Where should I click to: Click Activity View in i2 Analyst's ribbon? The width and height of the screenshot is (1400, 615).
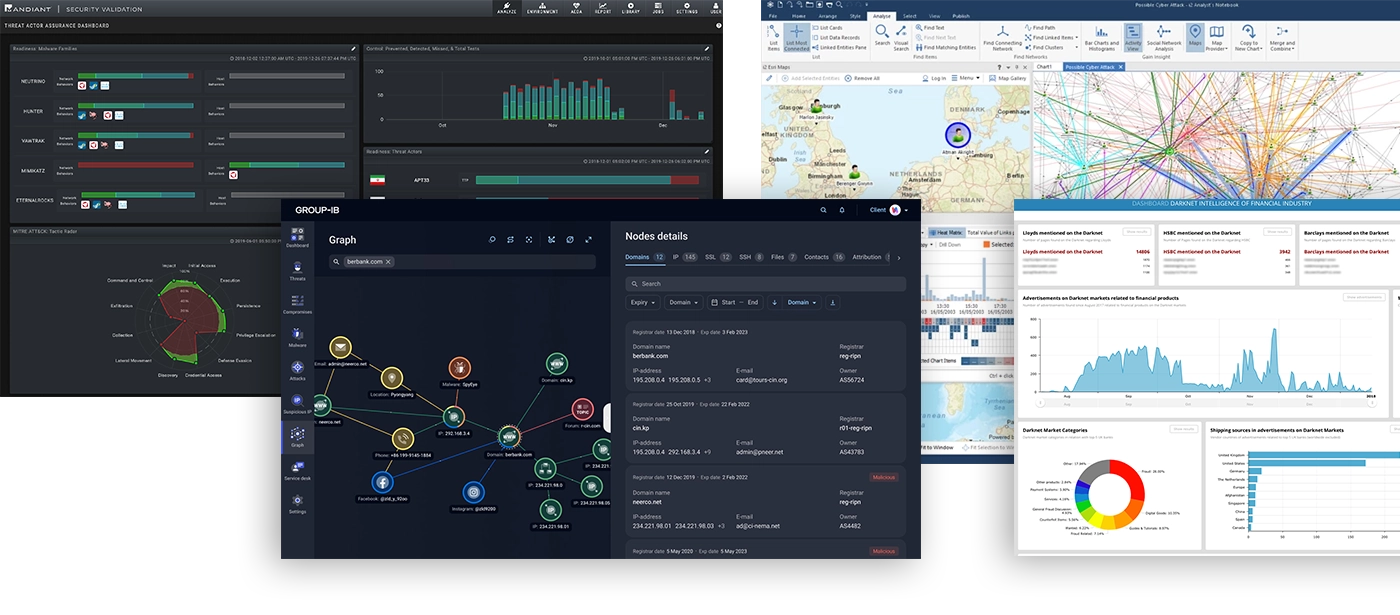coord(1133,38)
